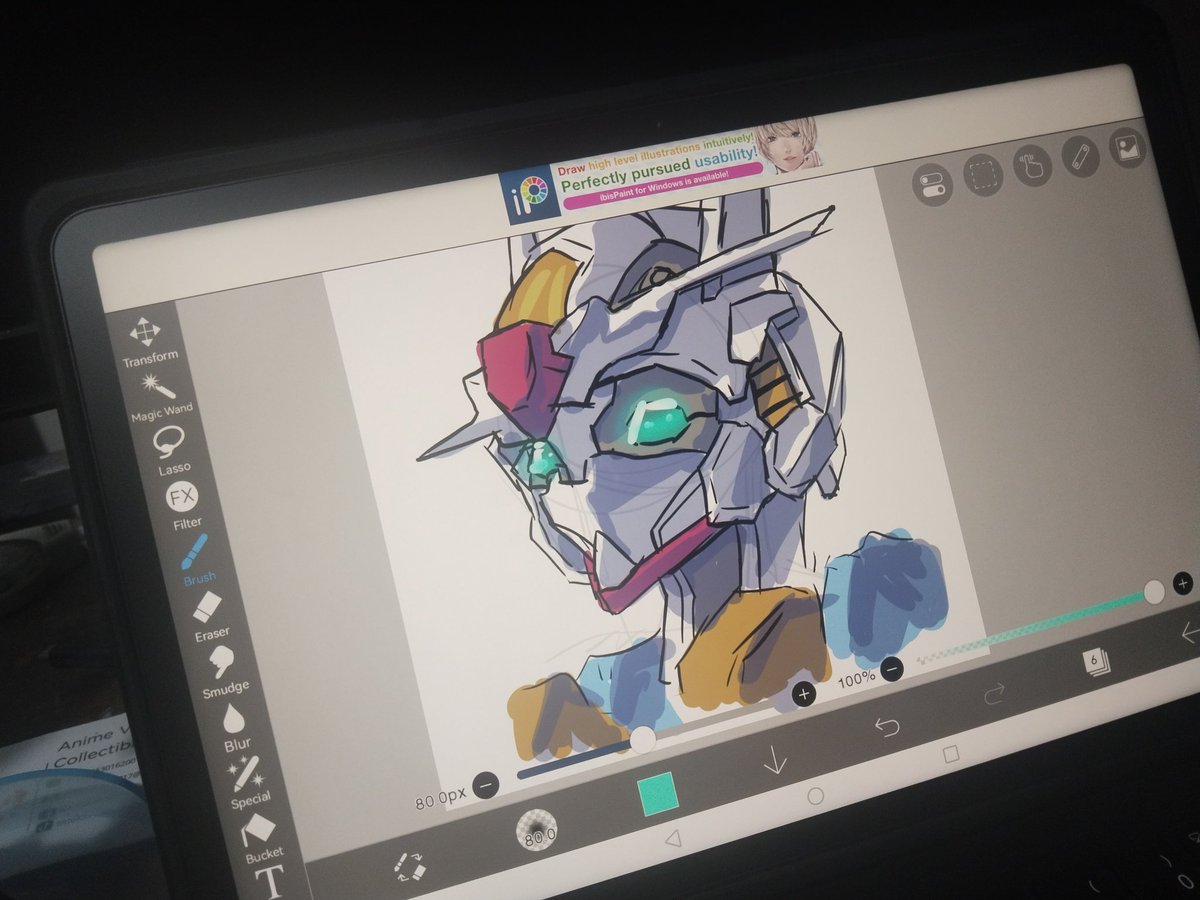Open the Layers panel showing 6
This screenshot has height=900, width=1200.
point(1095,663)
